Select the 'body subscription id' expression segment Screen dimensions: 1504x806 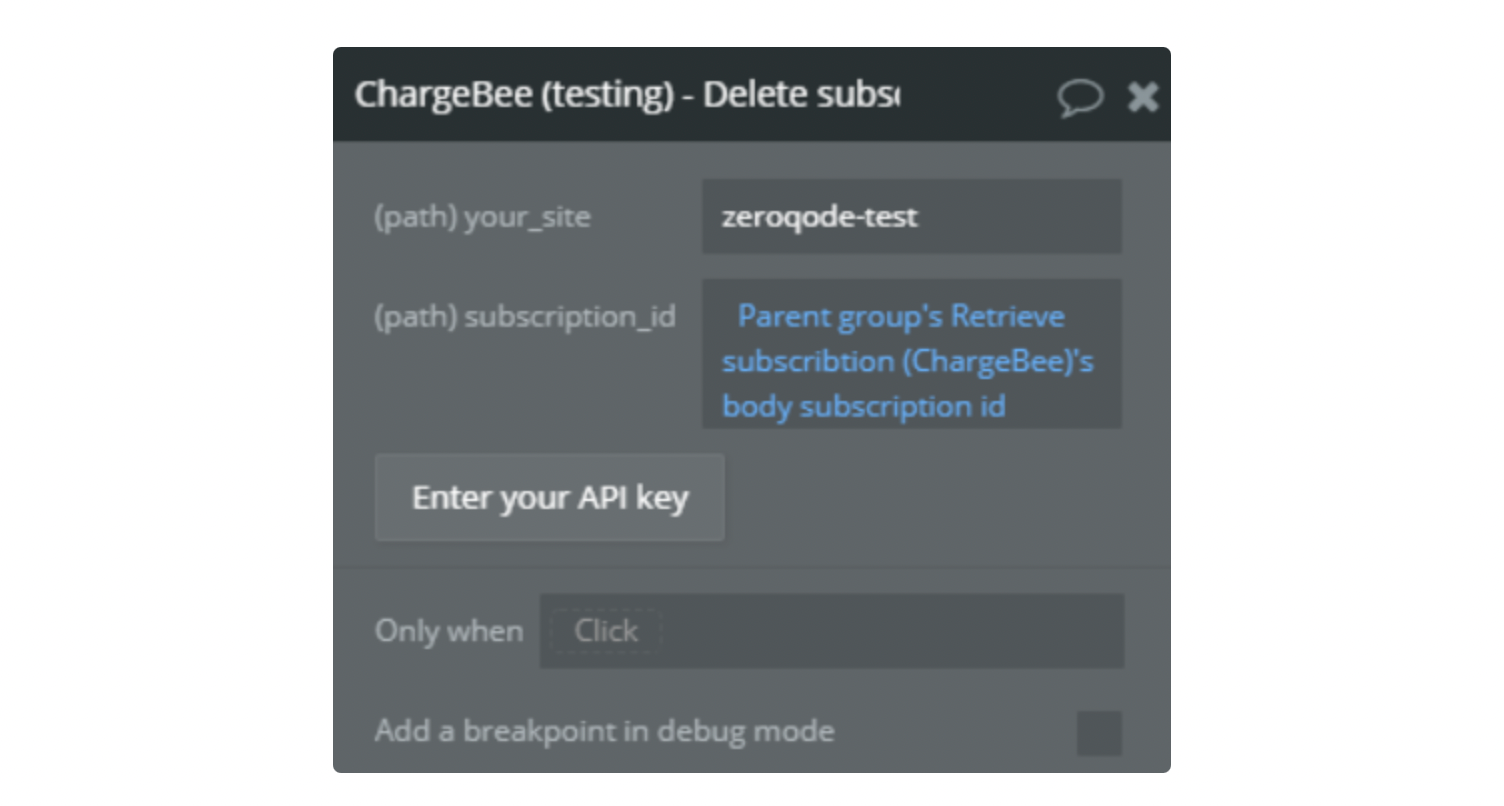(x=864, y=406)
